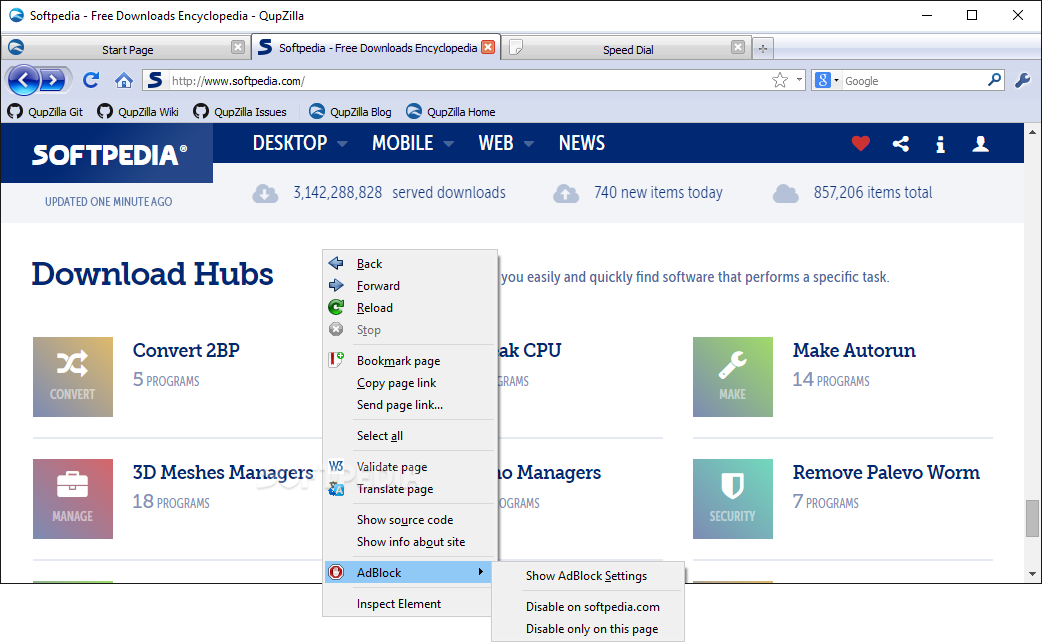
Task: Click the scrollbar up arrow
Action: 1032,132
